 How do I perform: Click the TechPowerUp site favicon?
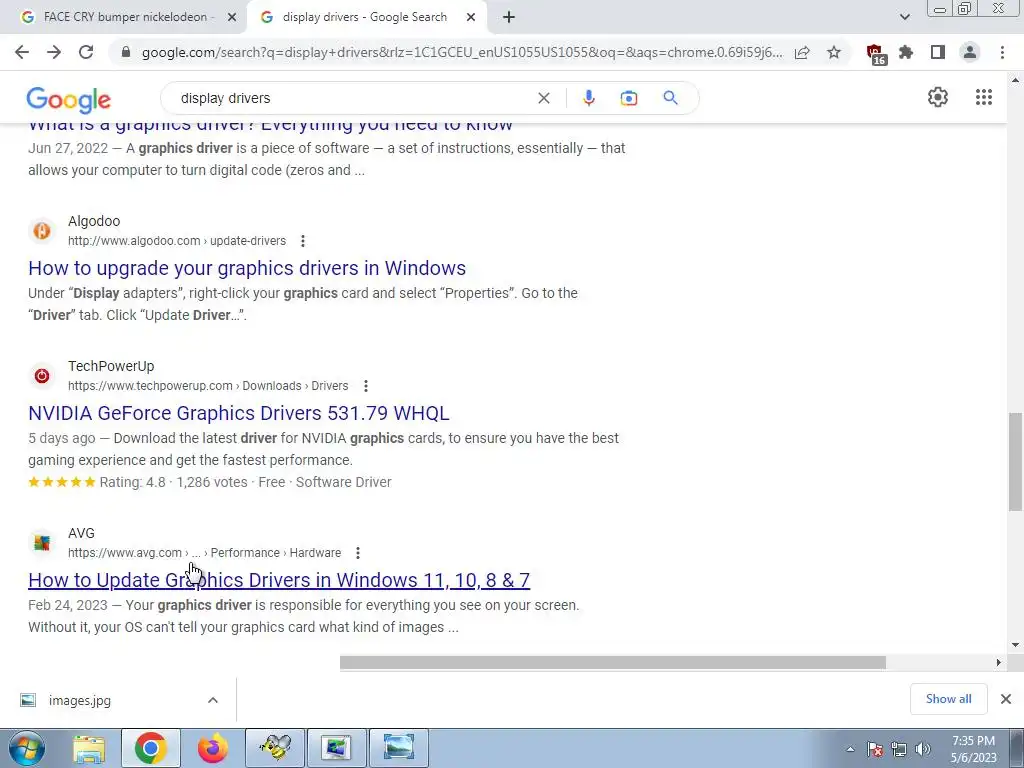[x=42, y=376]
